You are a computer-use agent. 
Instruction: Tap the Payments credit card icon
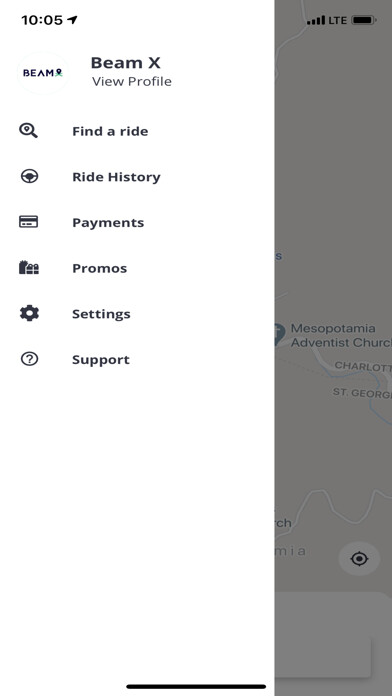pos(28,222)
